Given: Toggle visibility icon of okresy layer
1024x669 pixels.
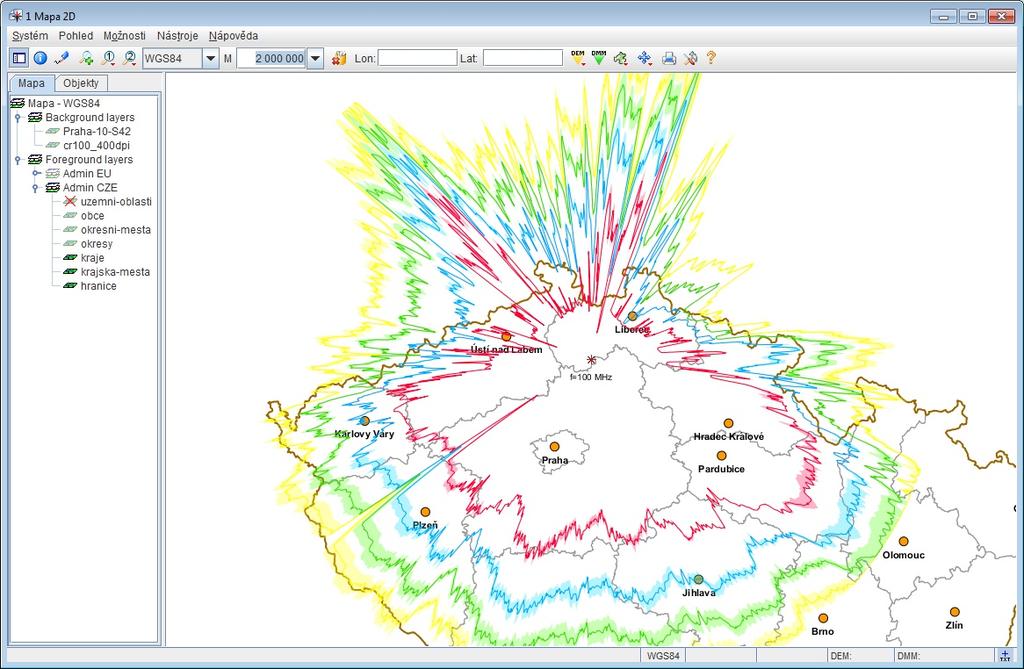Looking at the screenshot, I should pos(70,244).
